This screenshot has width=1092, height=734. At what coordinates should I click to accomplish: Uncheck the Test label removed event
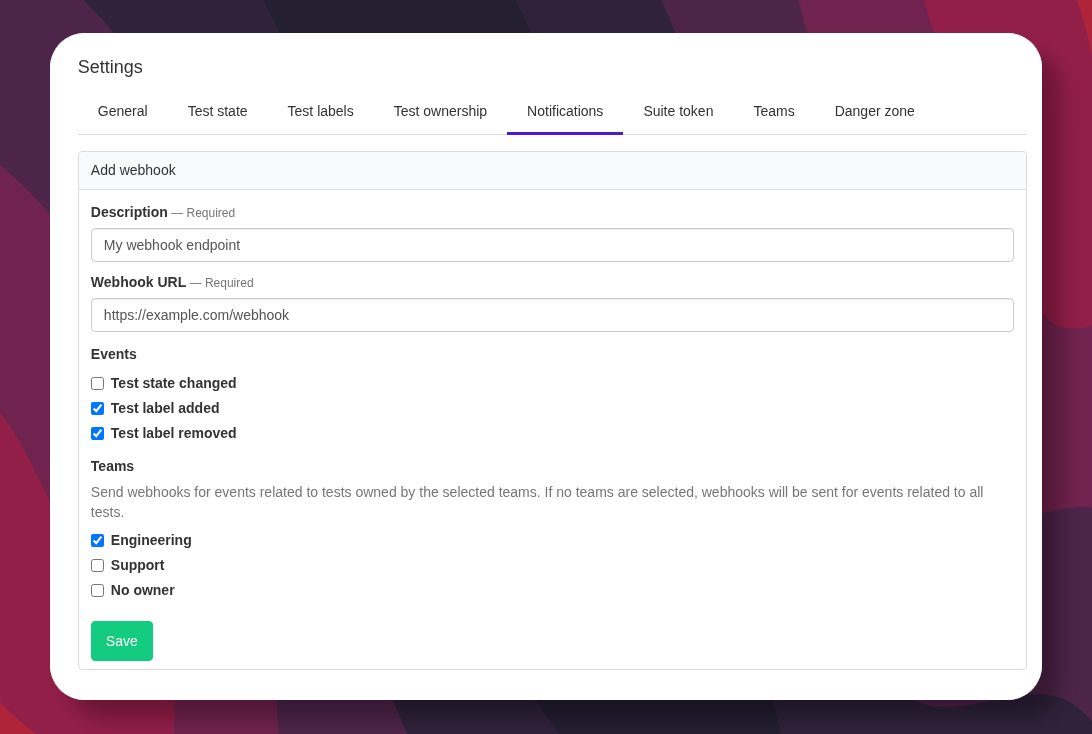click(x=97, y=433)
